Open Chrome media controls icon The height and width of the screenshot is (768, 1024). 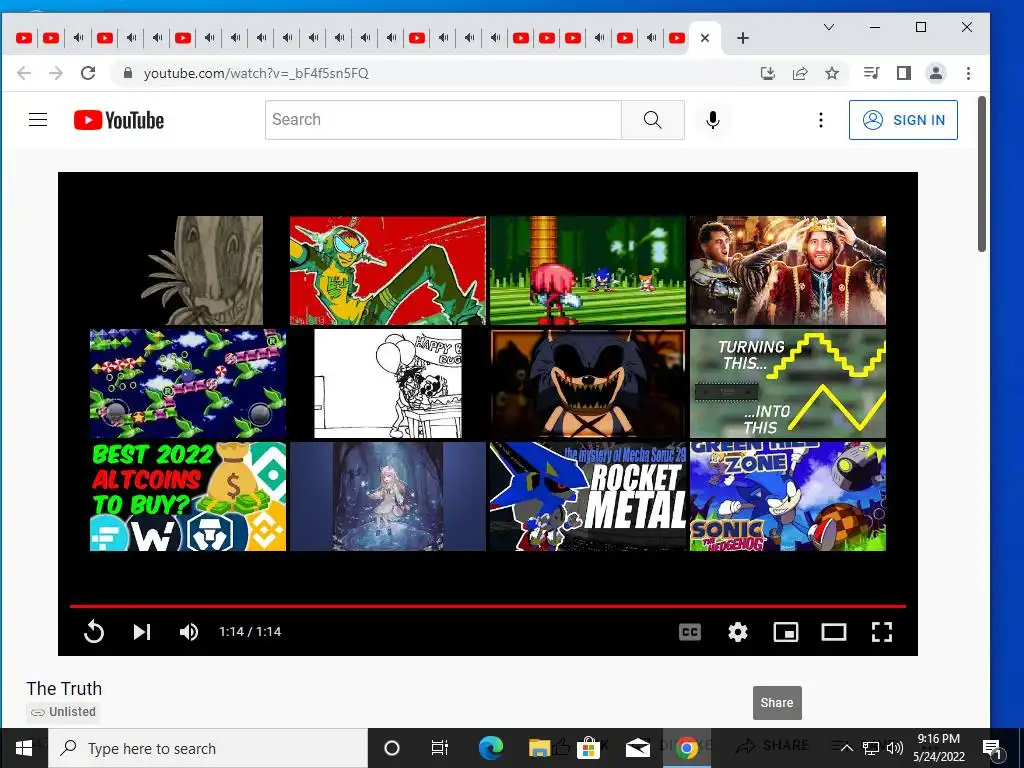click(871, 73)
